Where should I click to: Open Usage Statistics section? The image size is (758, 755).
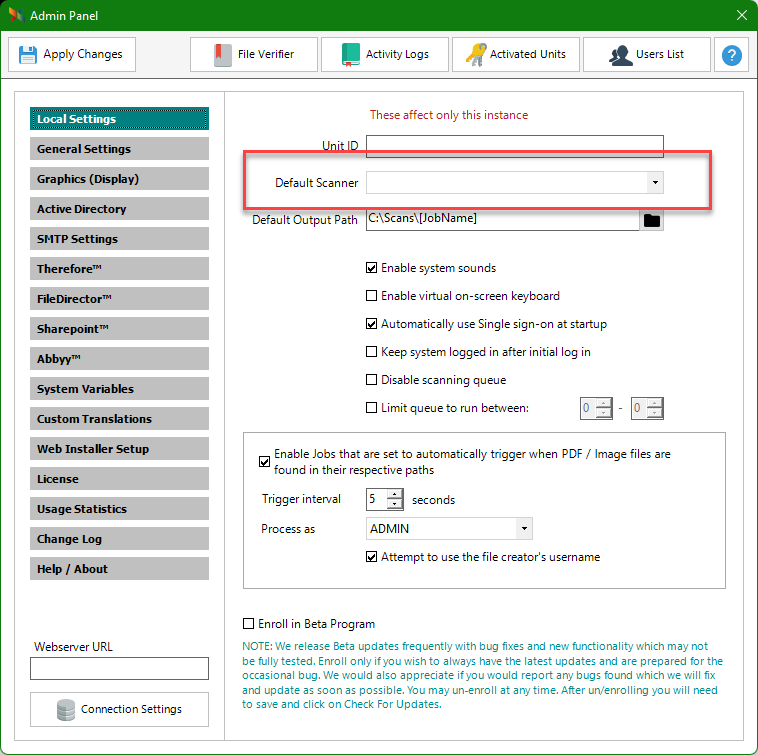tap(119, 508)
